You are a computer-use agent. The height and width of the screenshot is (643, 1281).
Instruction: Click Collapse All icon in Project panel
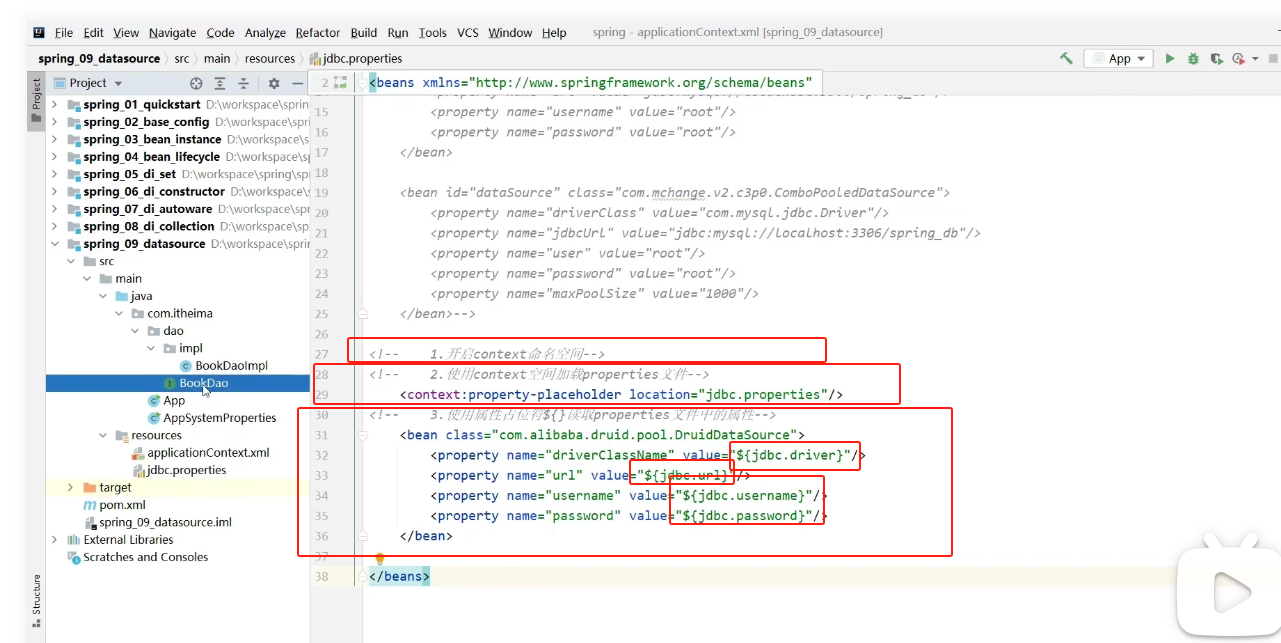tap(243, 83)
